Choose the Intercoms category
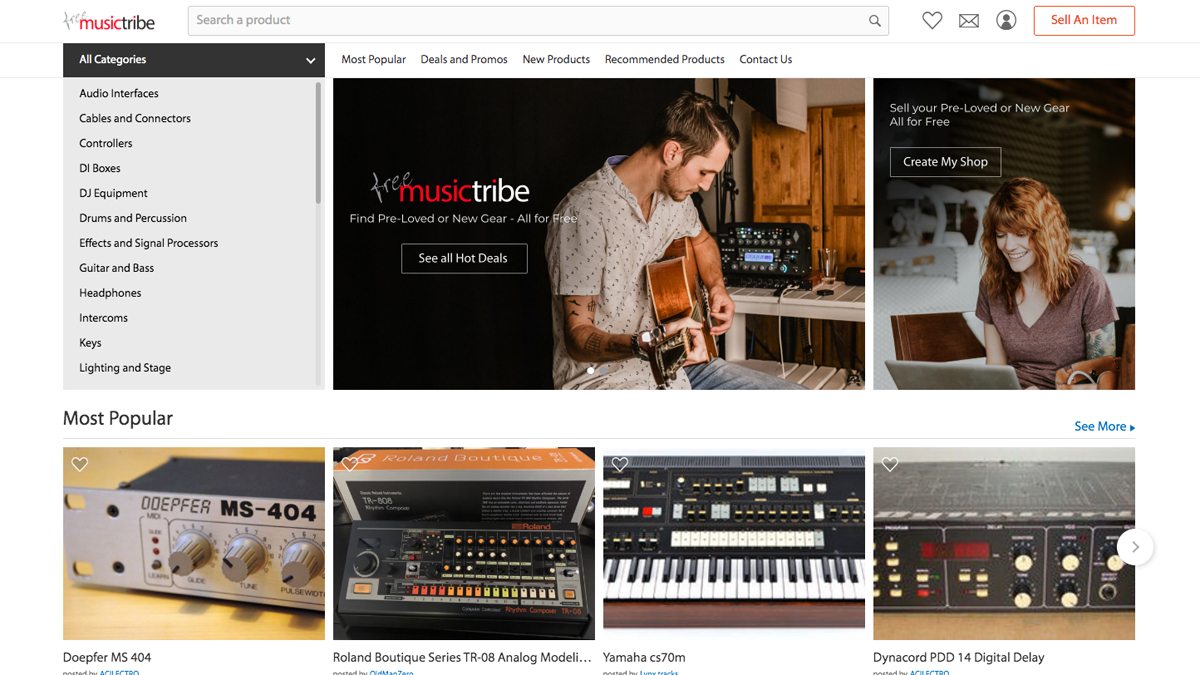The image size is (1200, 675). (104, 318)
